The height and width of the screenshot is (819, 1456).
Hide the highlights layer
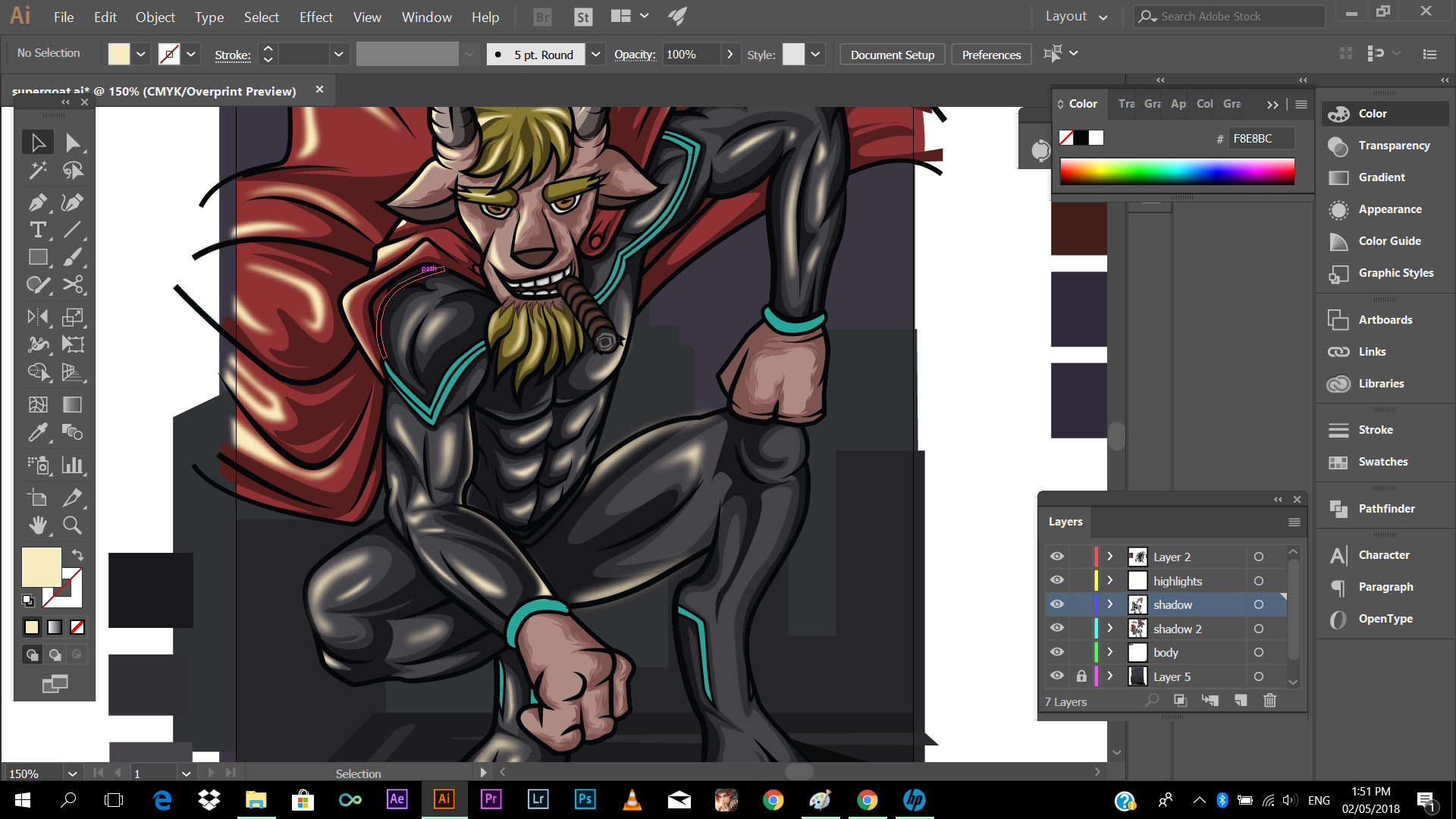tap(1057, 581)
